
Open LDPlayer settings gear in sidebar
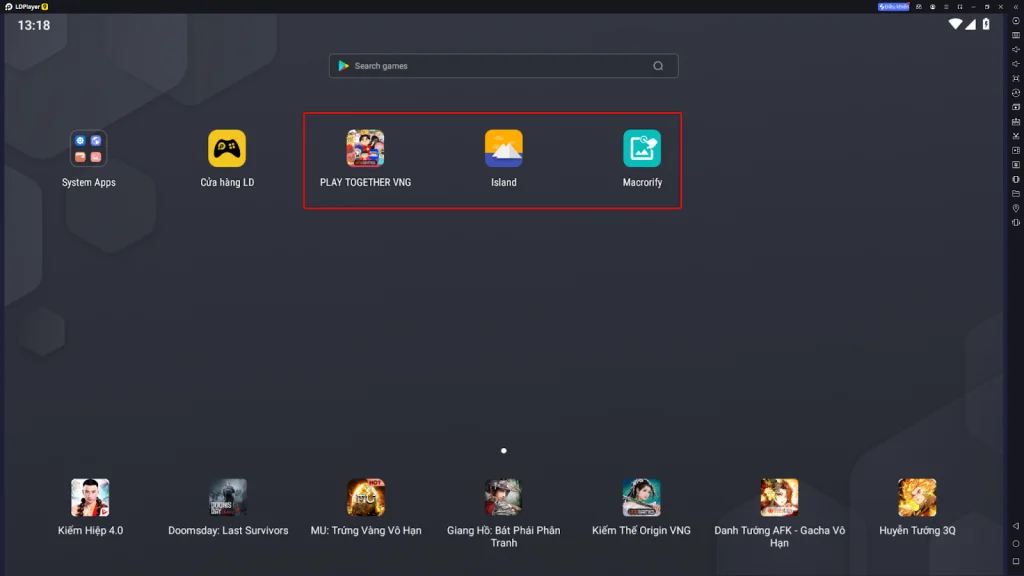point(1016,21)
